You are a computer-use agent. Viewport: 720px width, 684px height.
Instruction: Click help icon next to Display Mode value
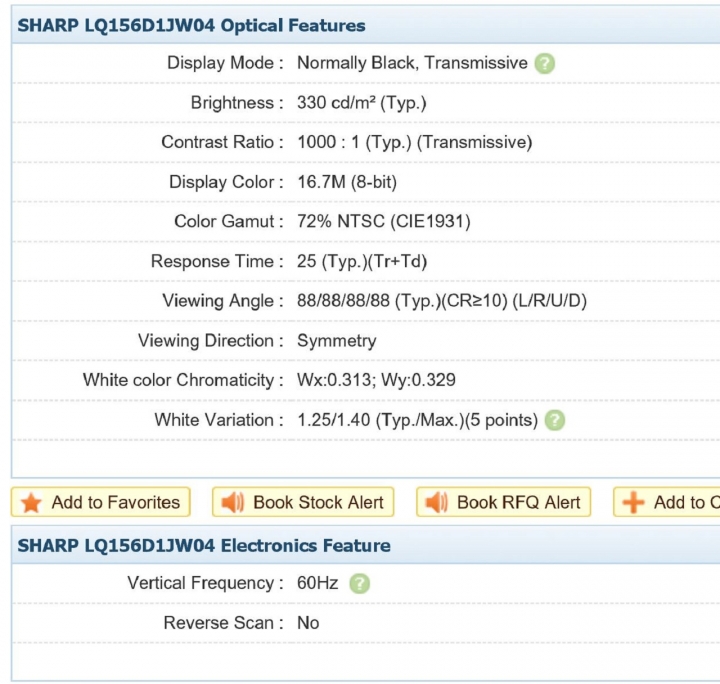tap(545, 63)
